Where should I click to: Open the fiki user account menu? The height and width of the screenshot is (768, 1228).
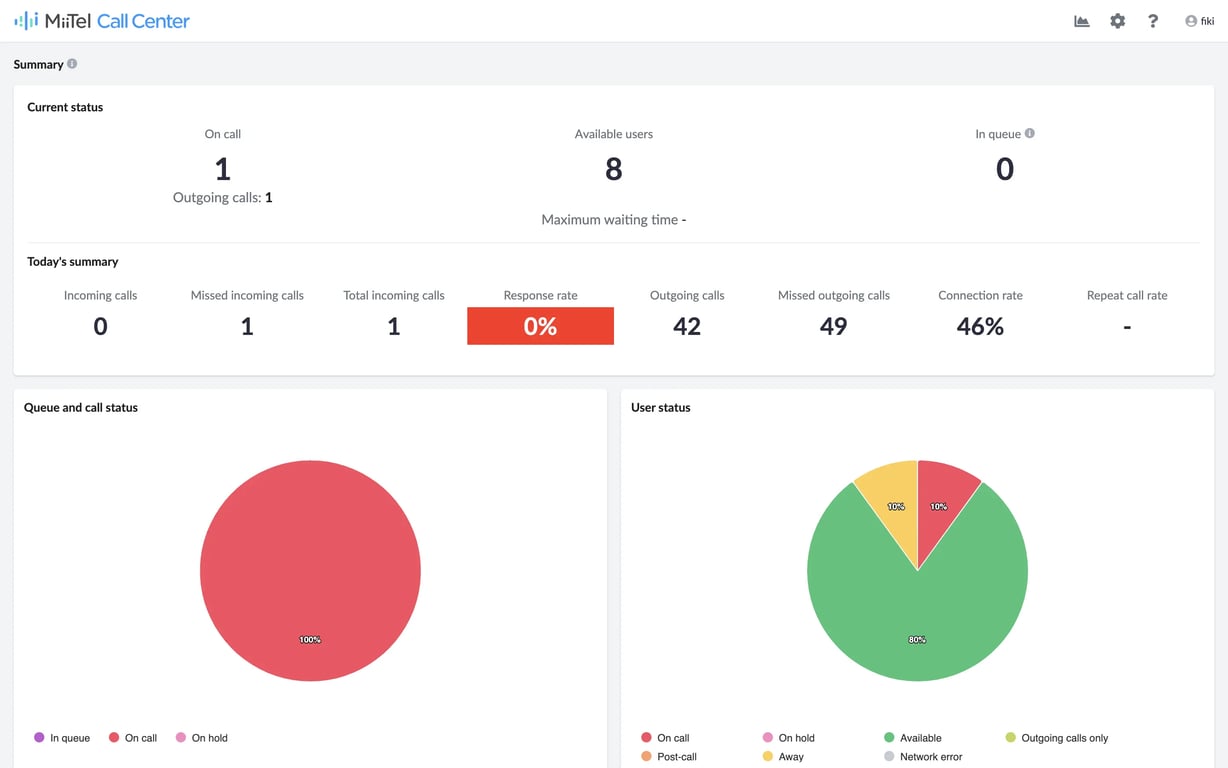1199,21
